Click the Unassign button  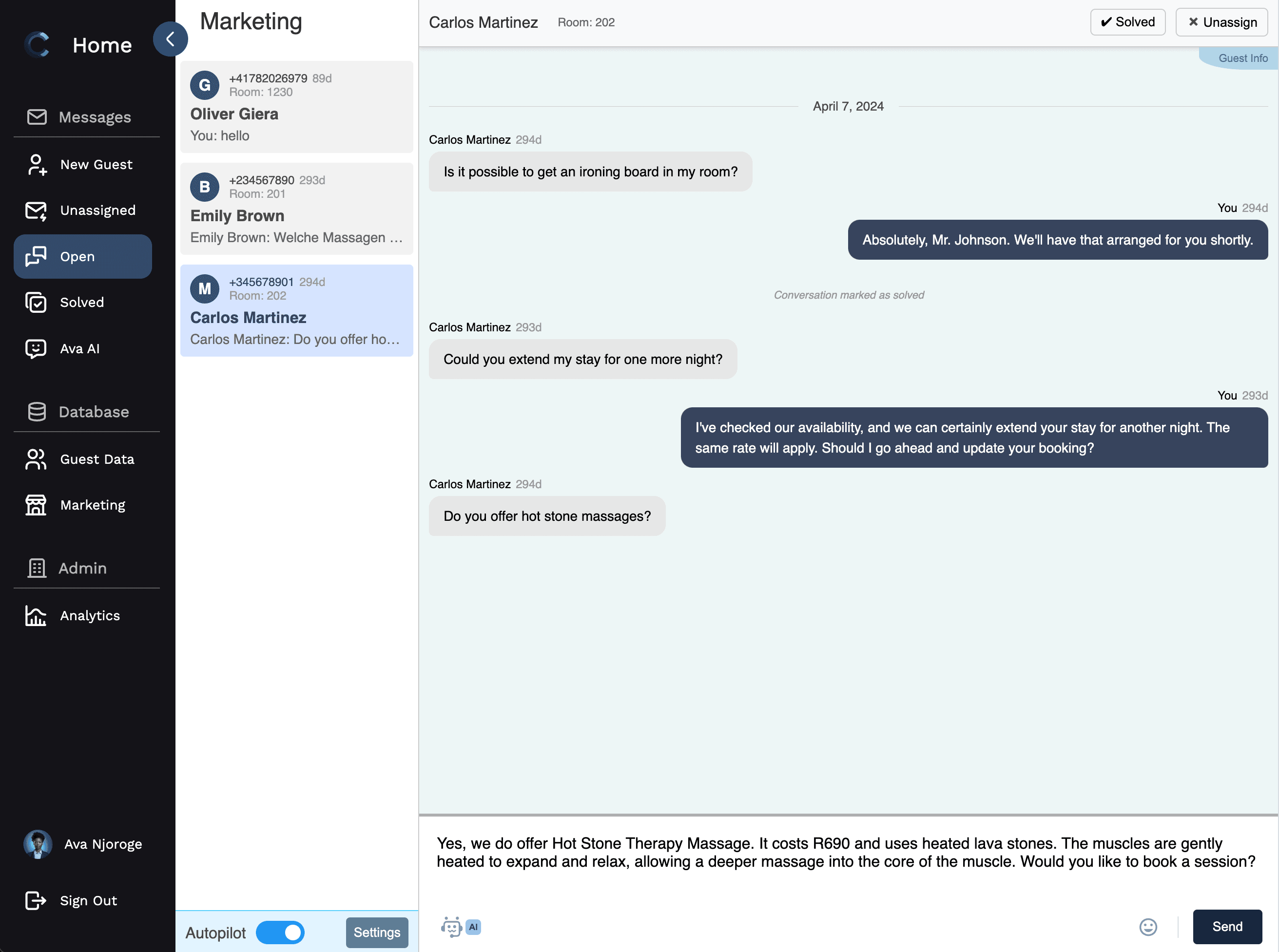pyautogui.click(x=1221, y=22)
